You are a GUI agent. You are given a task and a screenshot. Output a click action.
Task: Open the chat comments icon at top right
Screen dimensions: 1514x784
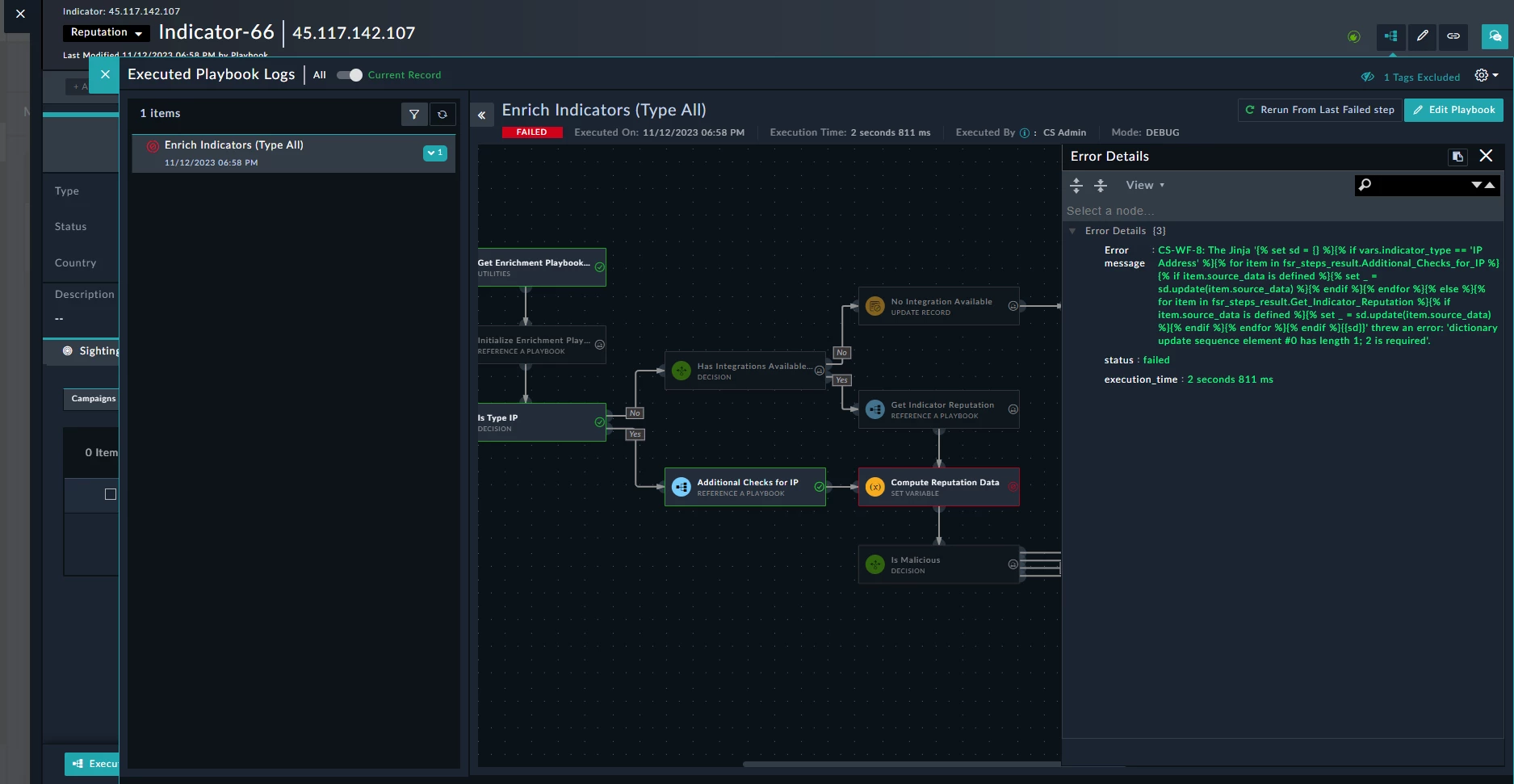click(x=1495, y=36)
